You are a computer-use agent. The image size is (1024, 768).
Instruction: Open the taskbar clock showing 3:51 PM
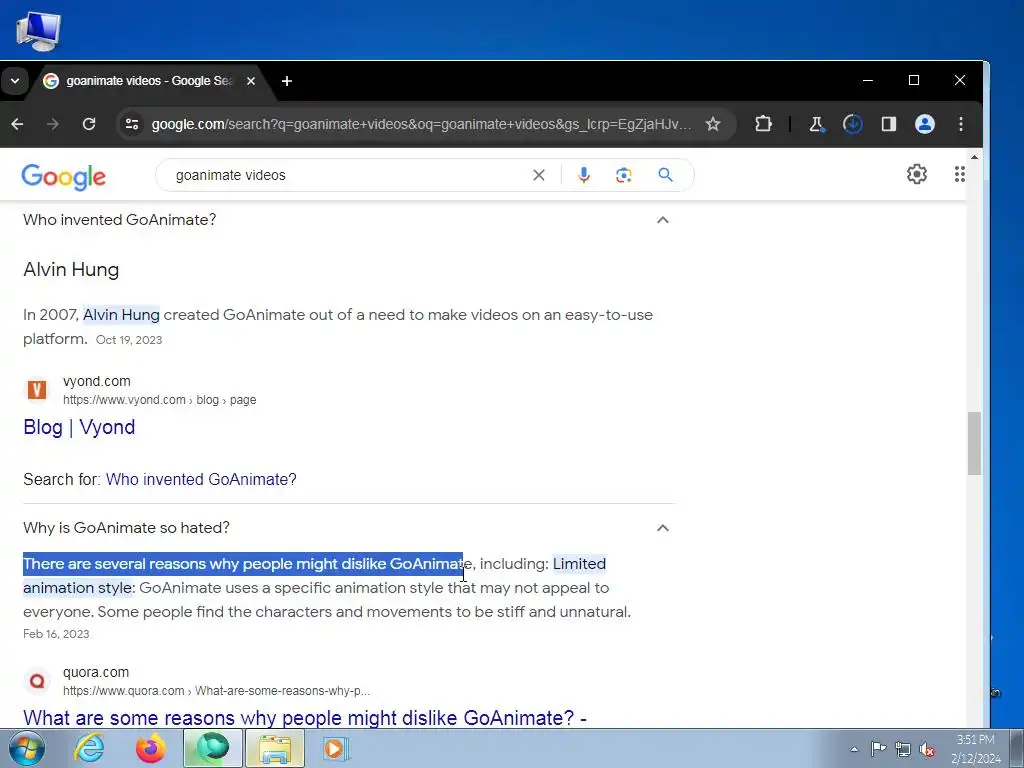tap(975, 749)
